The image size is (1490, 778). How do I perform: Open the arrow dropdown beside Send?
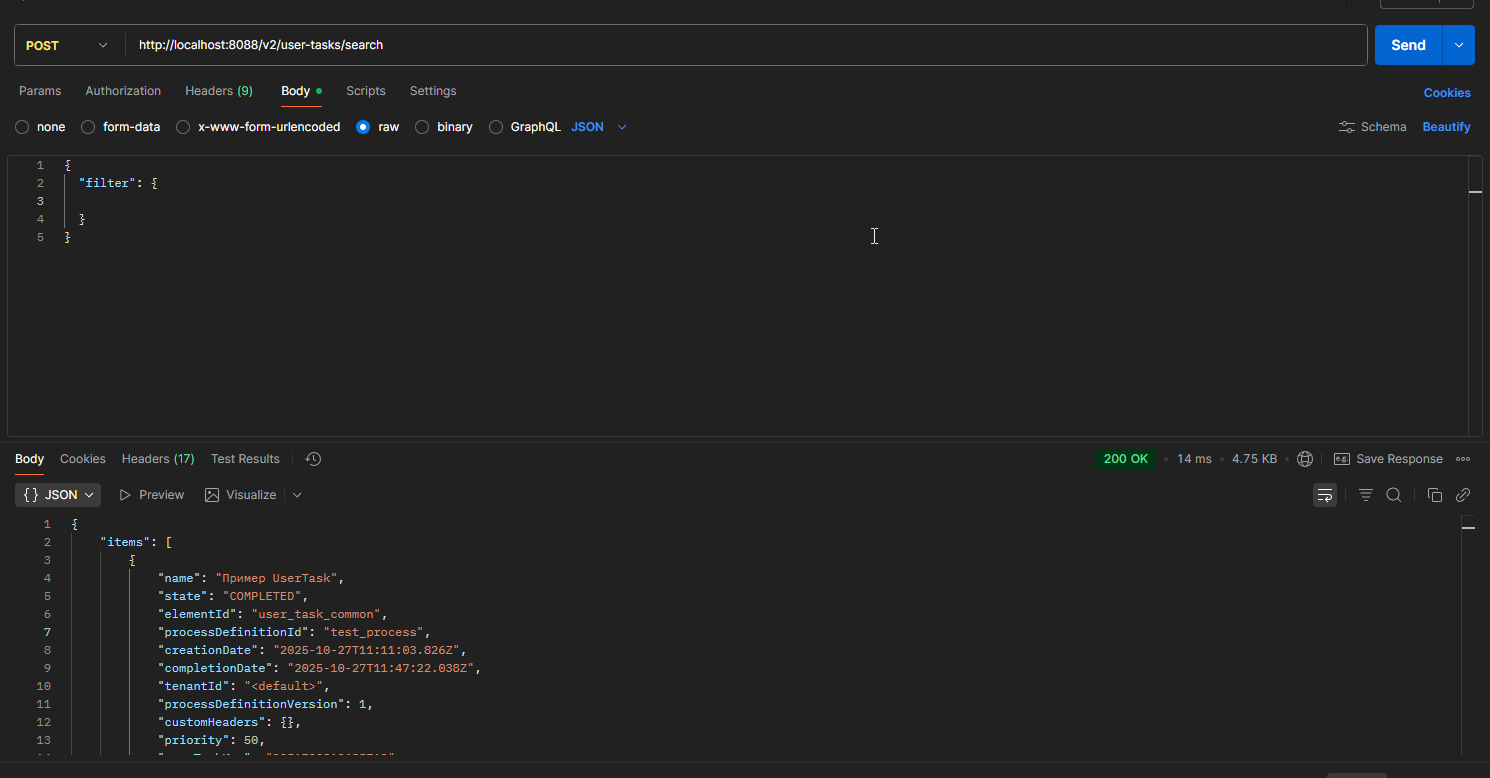(x=1458, y=45)
